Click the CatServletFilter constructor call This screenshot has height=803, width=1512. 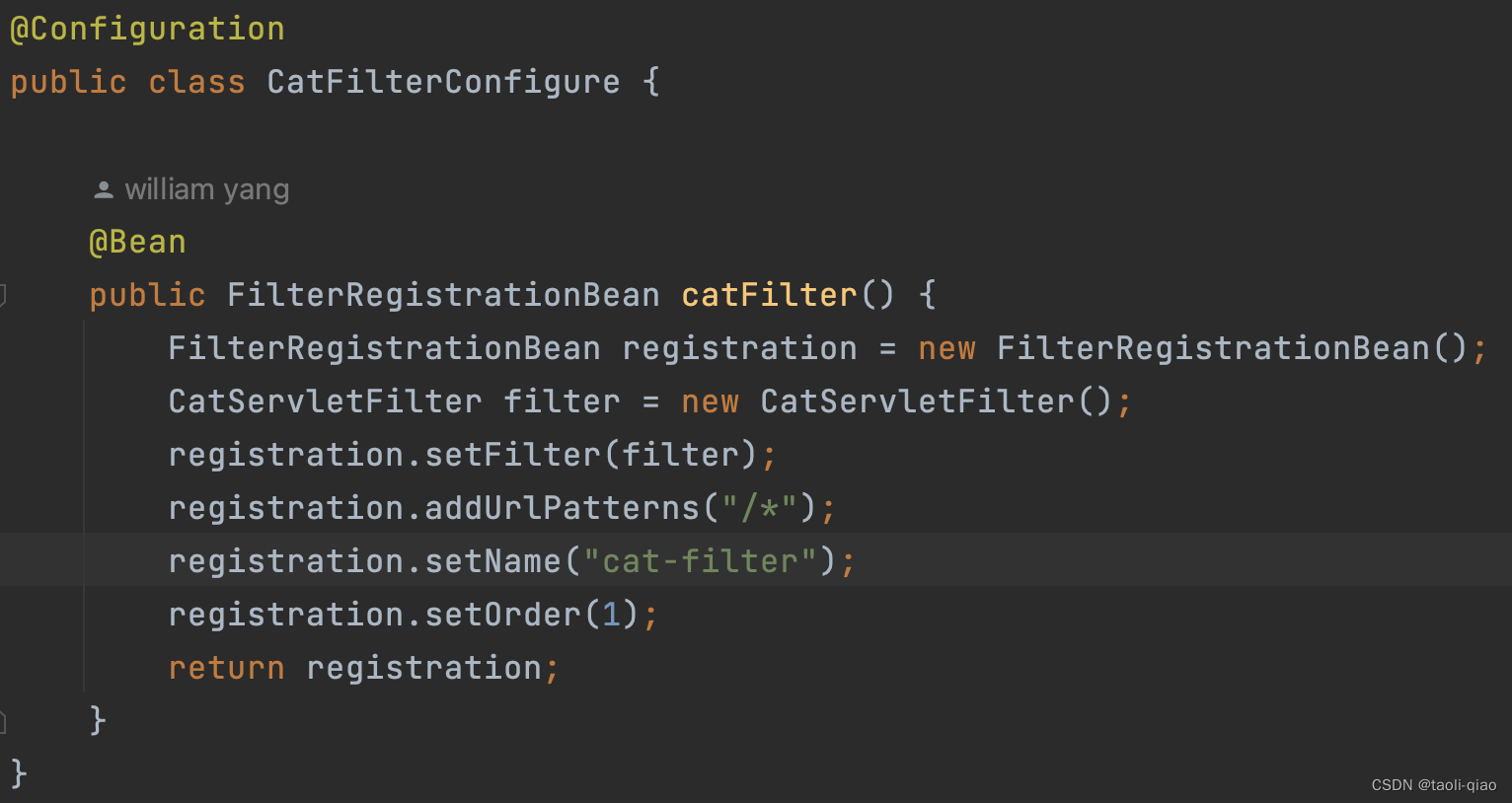tap(937, 401)
